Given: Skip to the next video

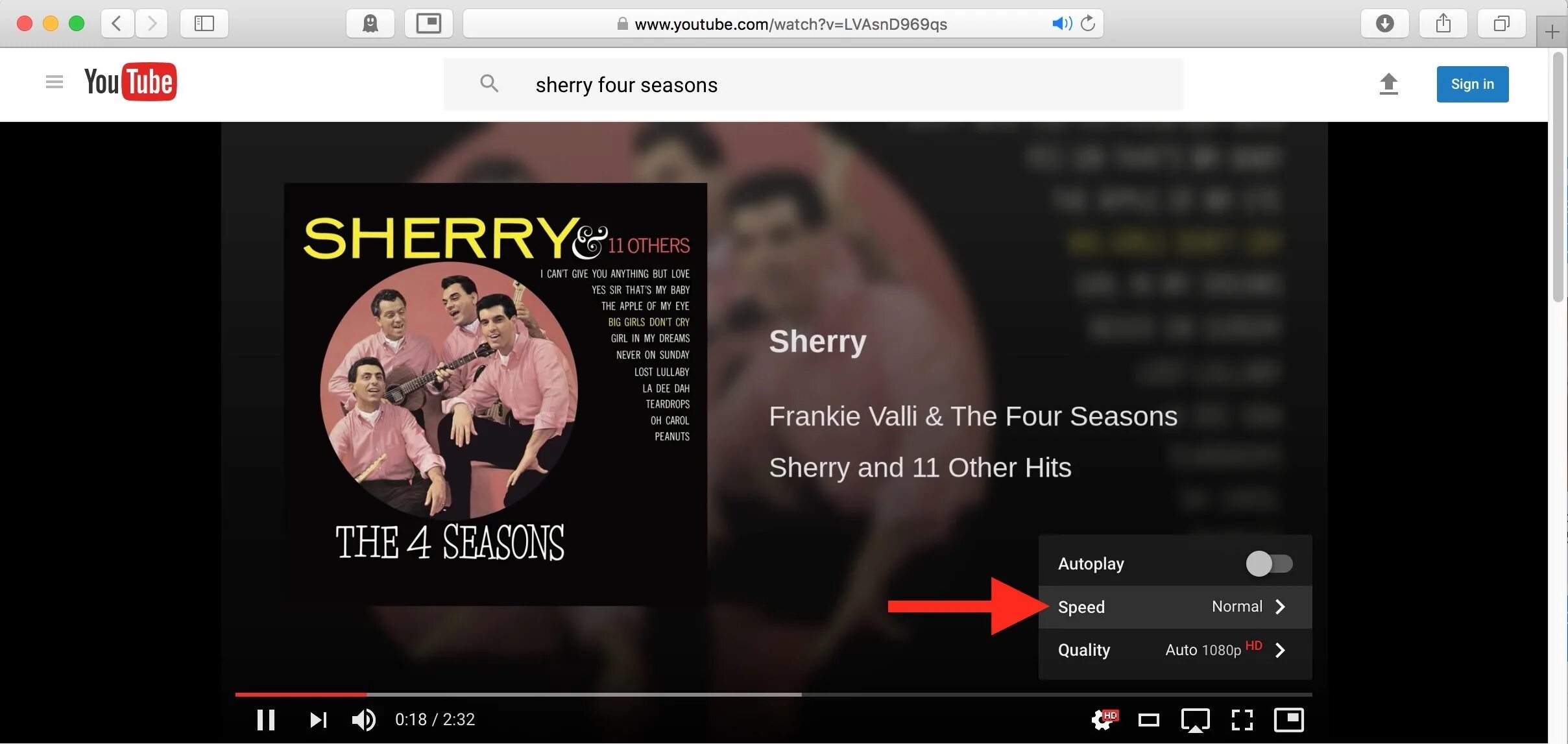Looking at the screenshot, I should pos(318,719).
